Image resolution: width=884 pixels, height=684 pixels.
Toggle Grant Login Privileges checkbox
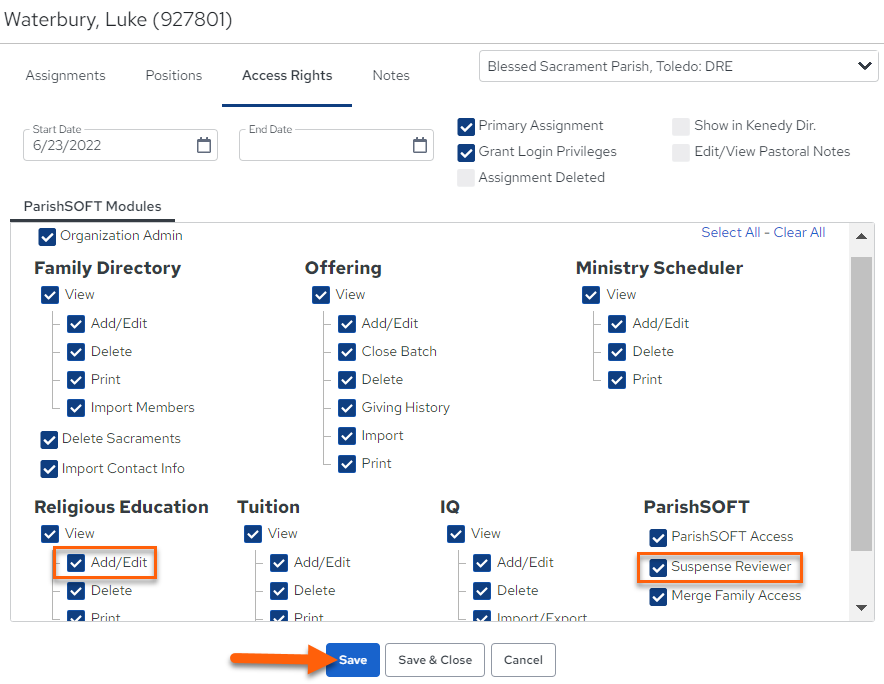click(466, 152)
